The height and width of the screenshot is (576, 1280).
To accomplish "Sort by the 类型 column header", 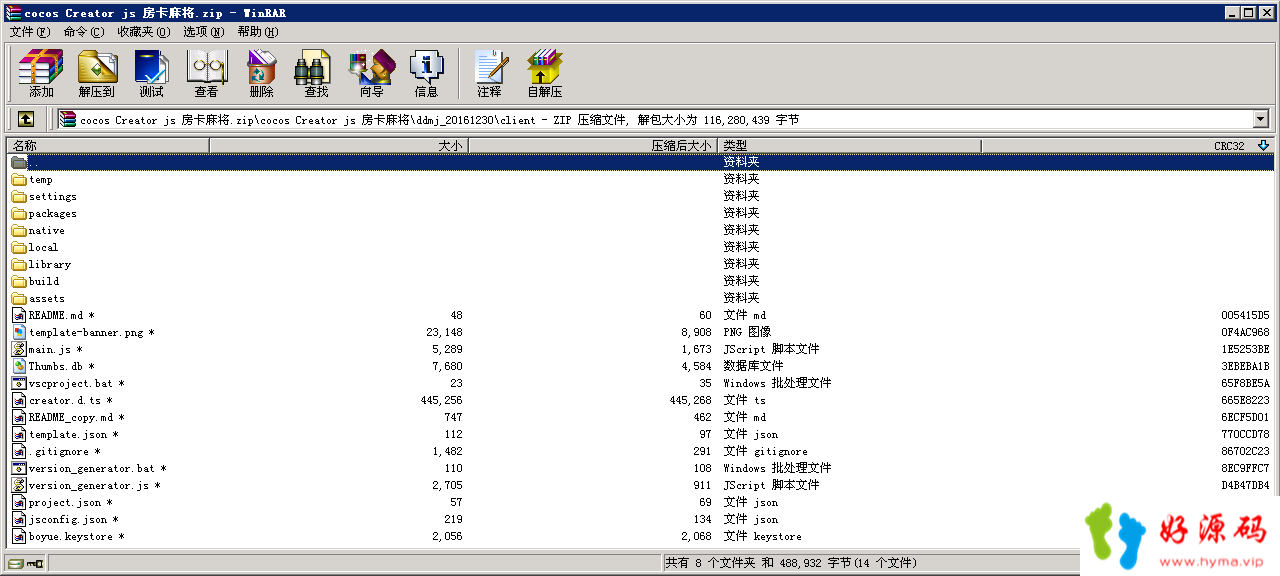I will pos(850,146).
